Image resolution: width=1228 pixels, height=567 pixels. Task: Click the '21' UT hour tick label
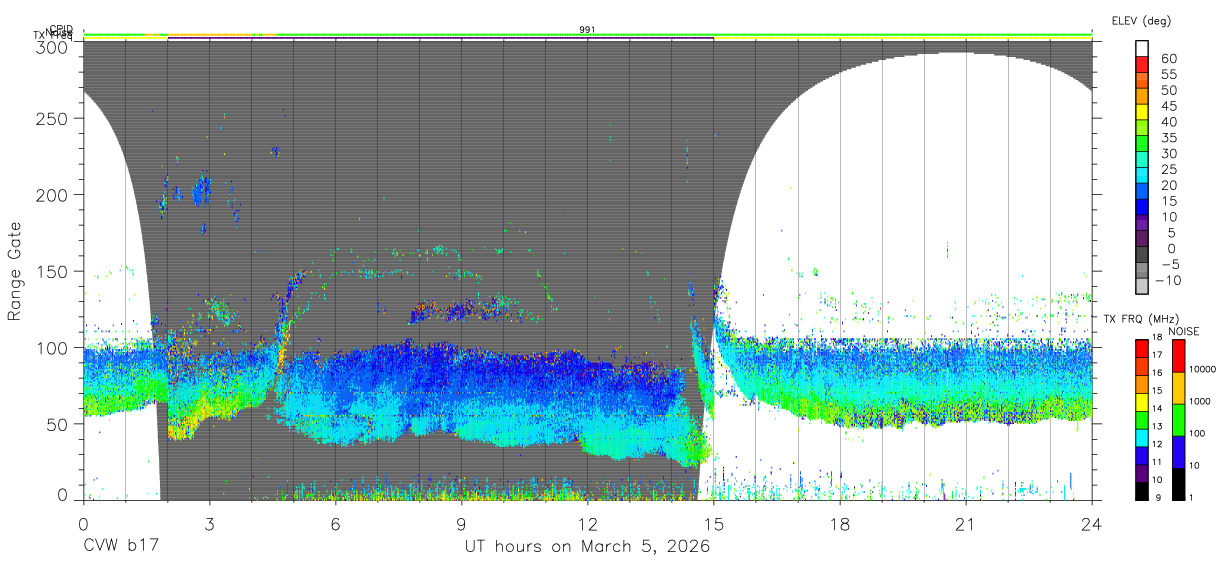966,523
